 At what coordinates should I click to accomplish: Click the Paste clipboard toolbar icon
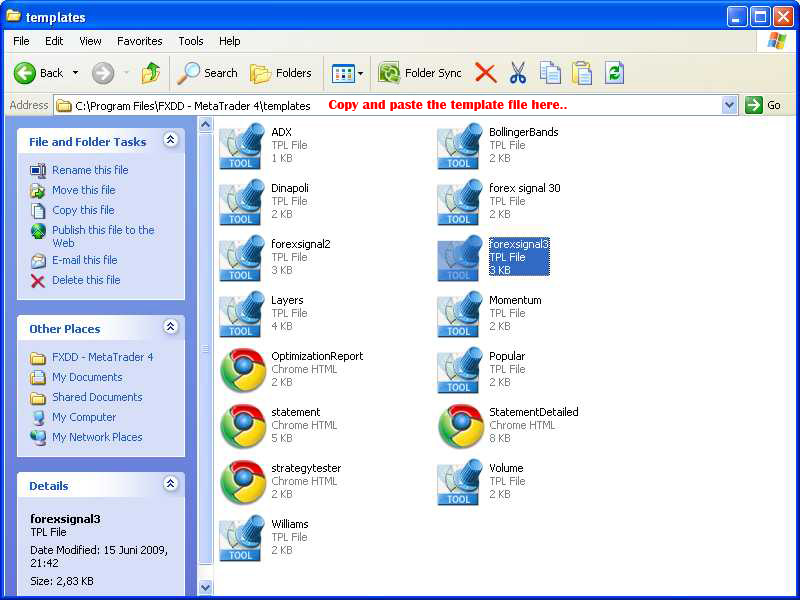582,73
